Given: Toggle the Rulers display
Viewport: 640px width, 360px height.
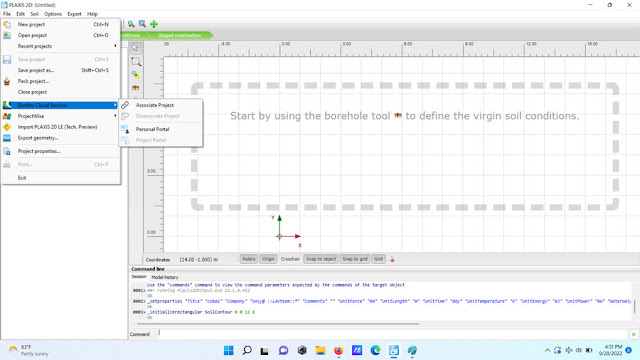Looking at the screenshot, I should [x=249, y=259].
